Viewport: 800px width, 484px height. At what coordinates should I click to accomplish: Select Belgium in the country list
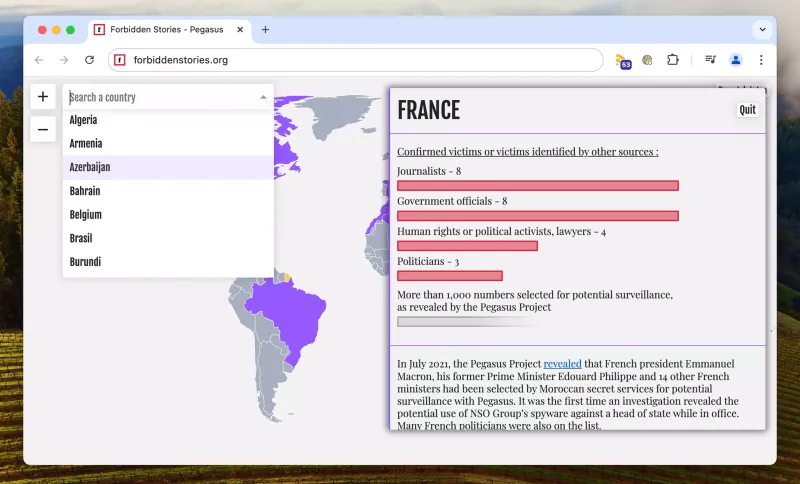pyautogui.click(x=168, y=215)
